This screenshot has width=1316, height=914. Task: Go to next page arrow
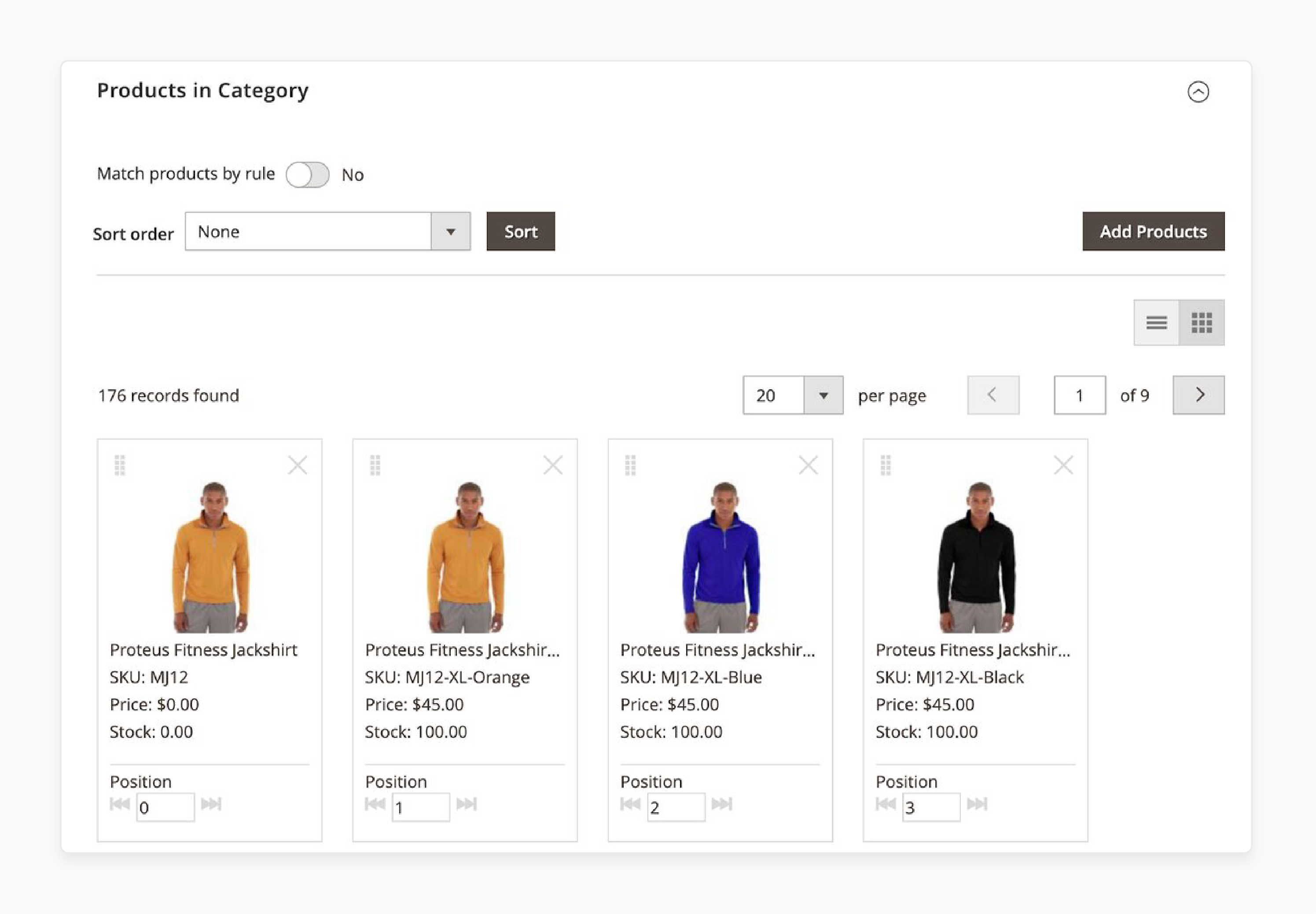click(1198, 395)
